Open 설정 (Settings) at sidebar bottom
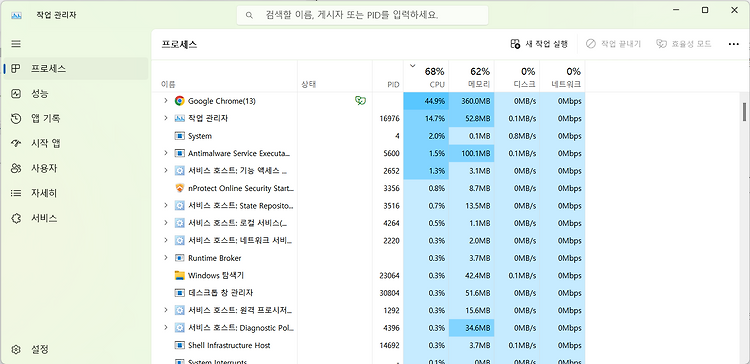The image size is (750, 364). point(77,349)
